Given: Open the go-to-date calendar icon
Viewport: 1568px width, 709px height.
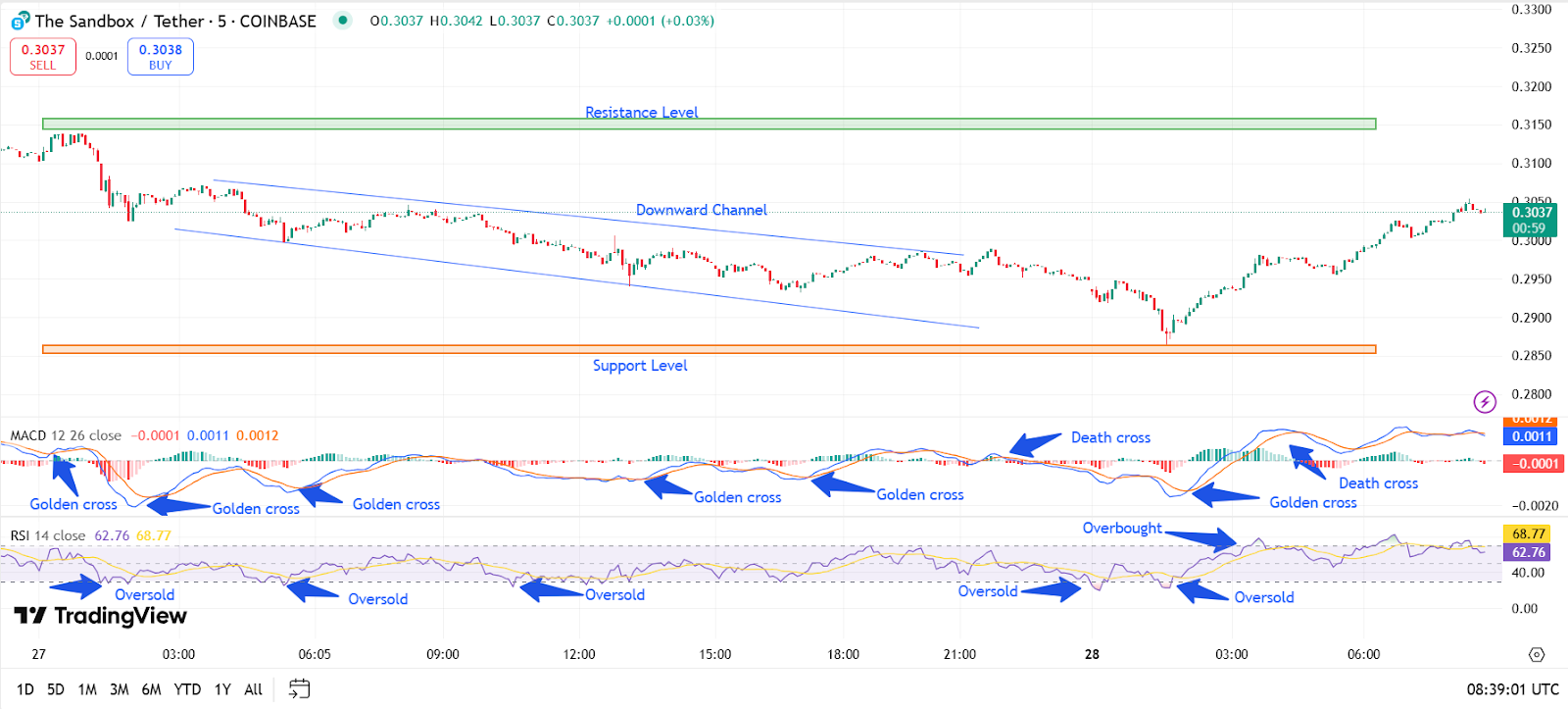Looking at the screenshot, I should point(299,689).
